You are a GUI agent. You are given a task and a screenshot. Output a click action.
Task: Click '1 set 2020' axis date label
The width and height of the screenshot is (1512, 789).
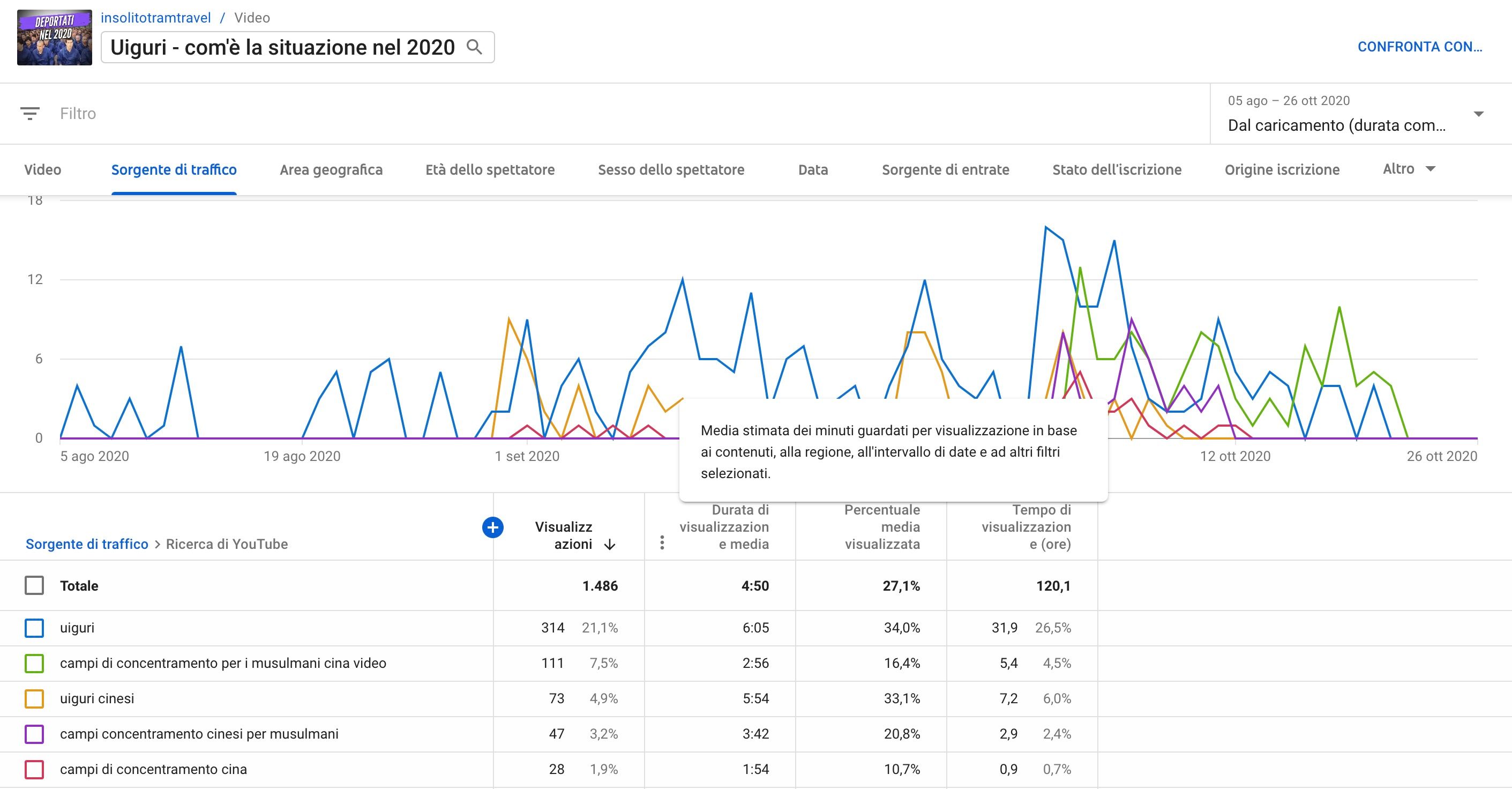527,456
